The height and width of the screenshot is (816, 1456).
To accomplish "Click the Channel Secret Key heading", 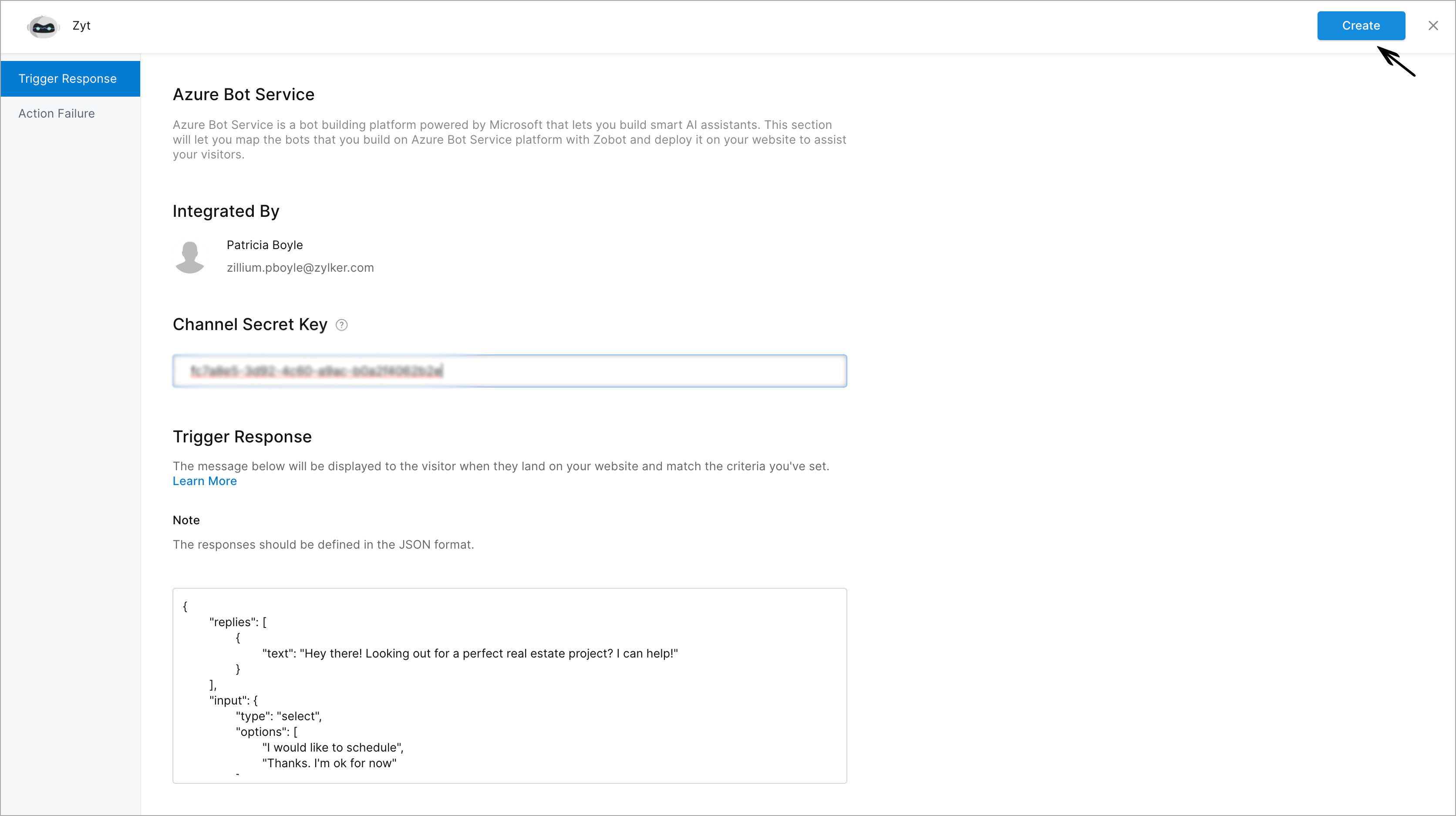I will pos(250,324).
